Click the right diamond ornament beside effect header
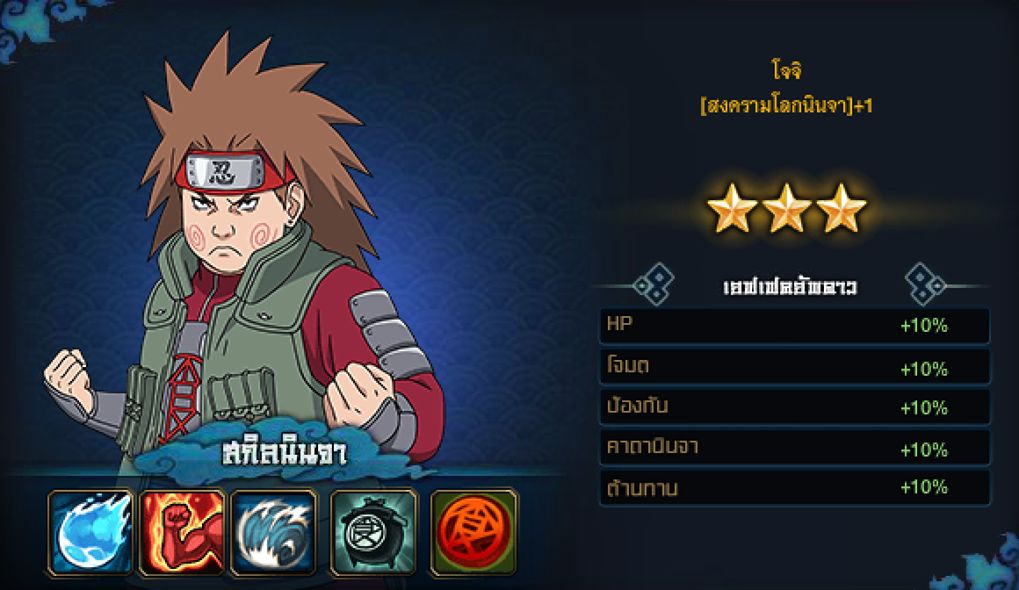This screenshot has height=590, width=1019. point(925,285)
